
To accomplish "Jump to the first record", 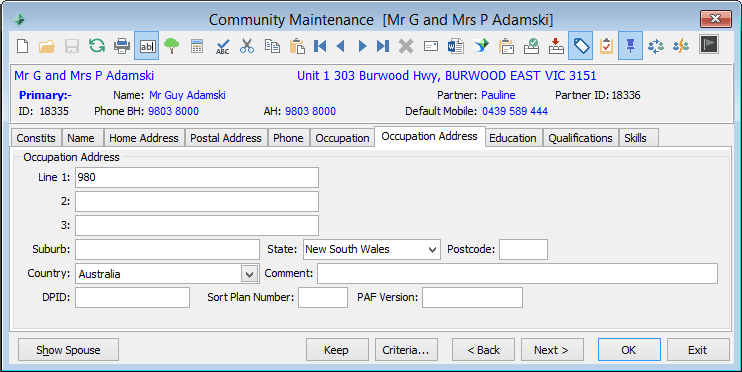I will pos(320,46).
